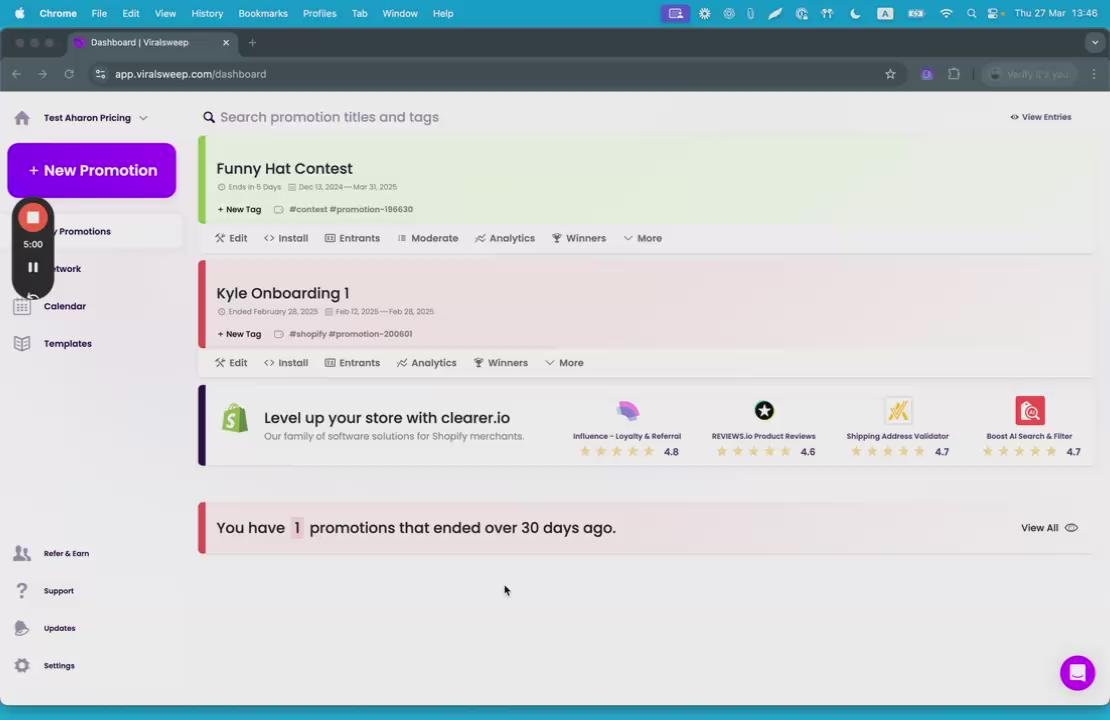The height and width of the screenshot is (720, 1110).
Task: Click the search magnifier icon
Action: pos(209,118)
